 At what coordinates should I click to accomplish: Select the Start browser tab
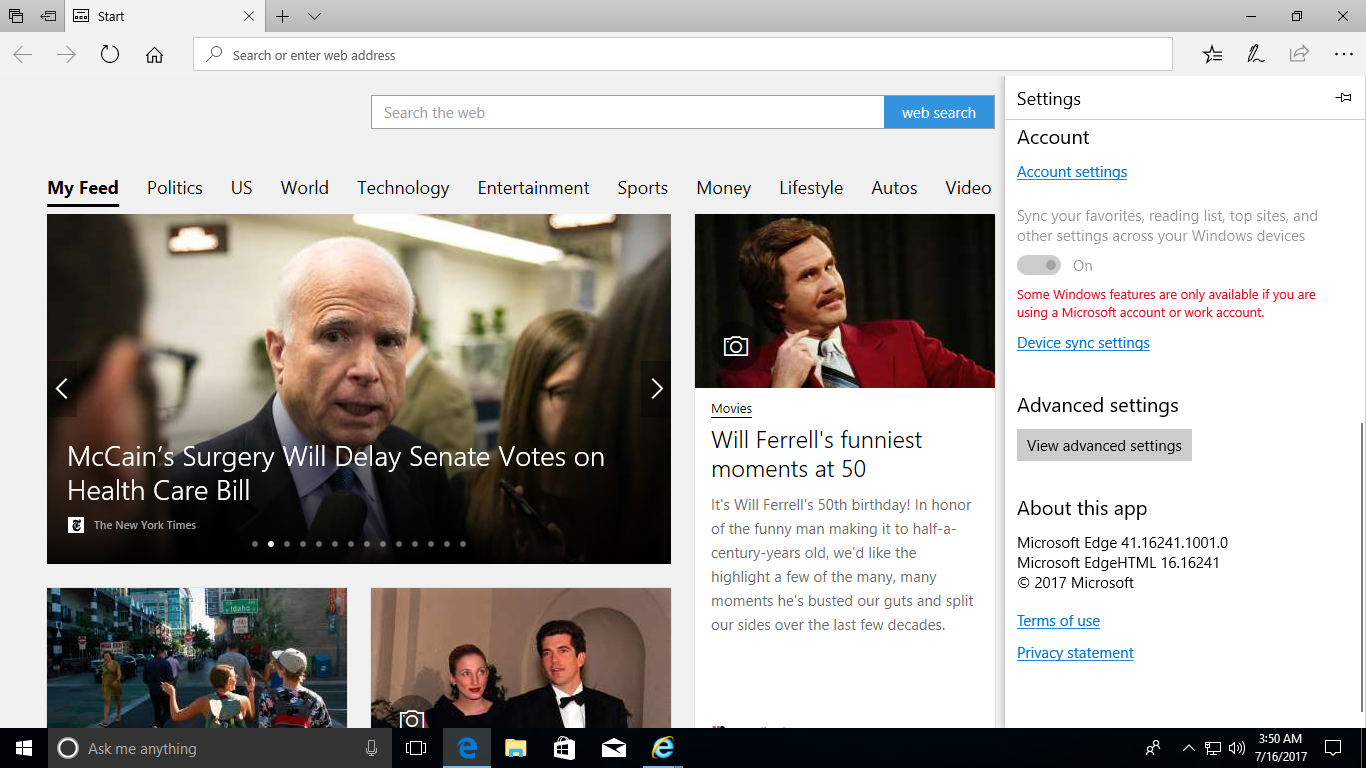pos(165,16)
